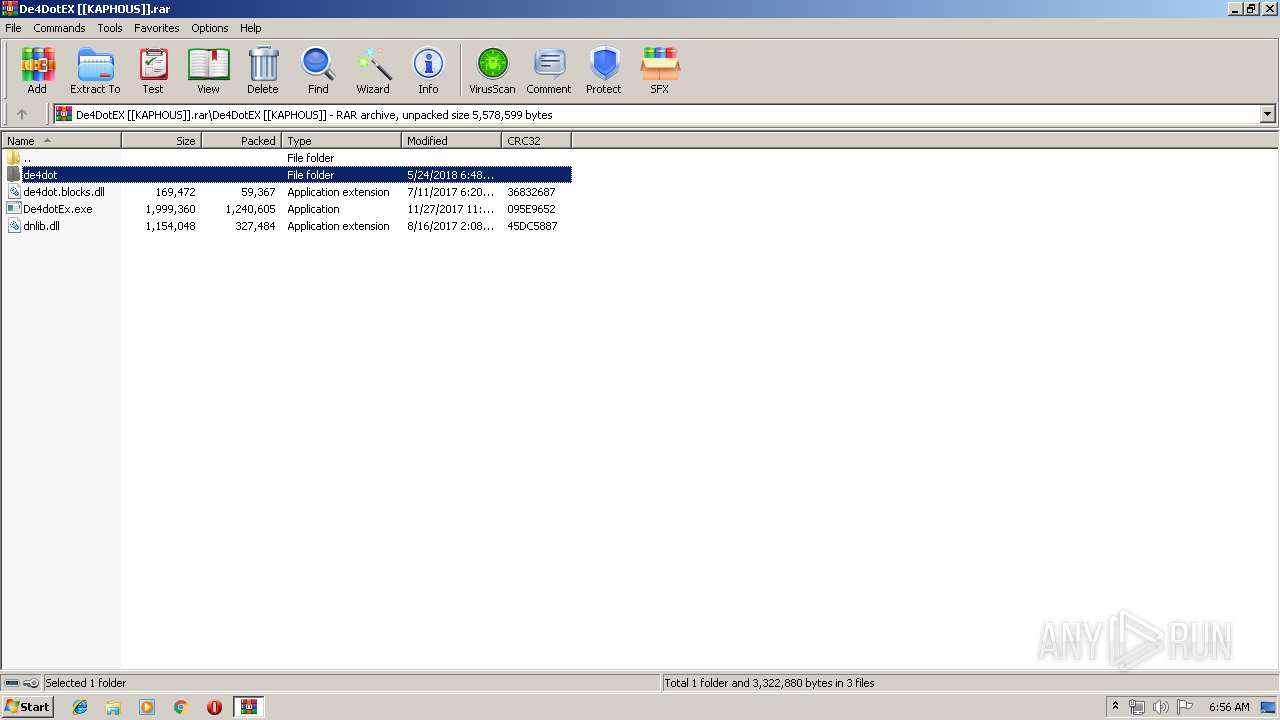Open the Help menu
This screenshot has height=720, width=1280.
coord(251,28)
